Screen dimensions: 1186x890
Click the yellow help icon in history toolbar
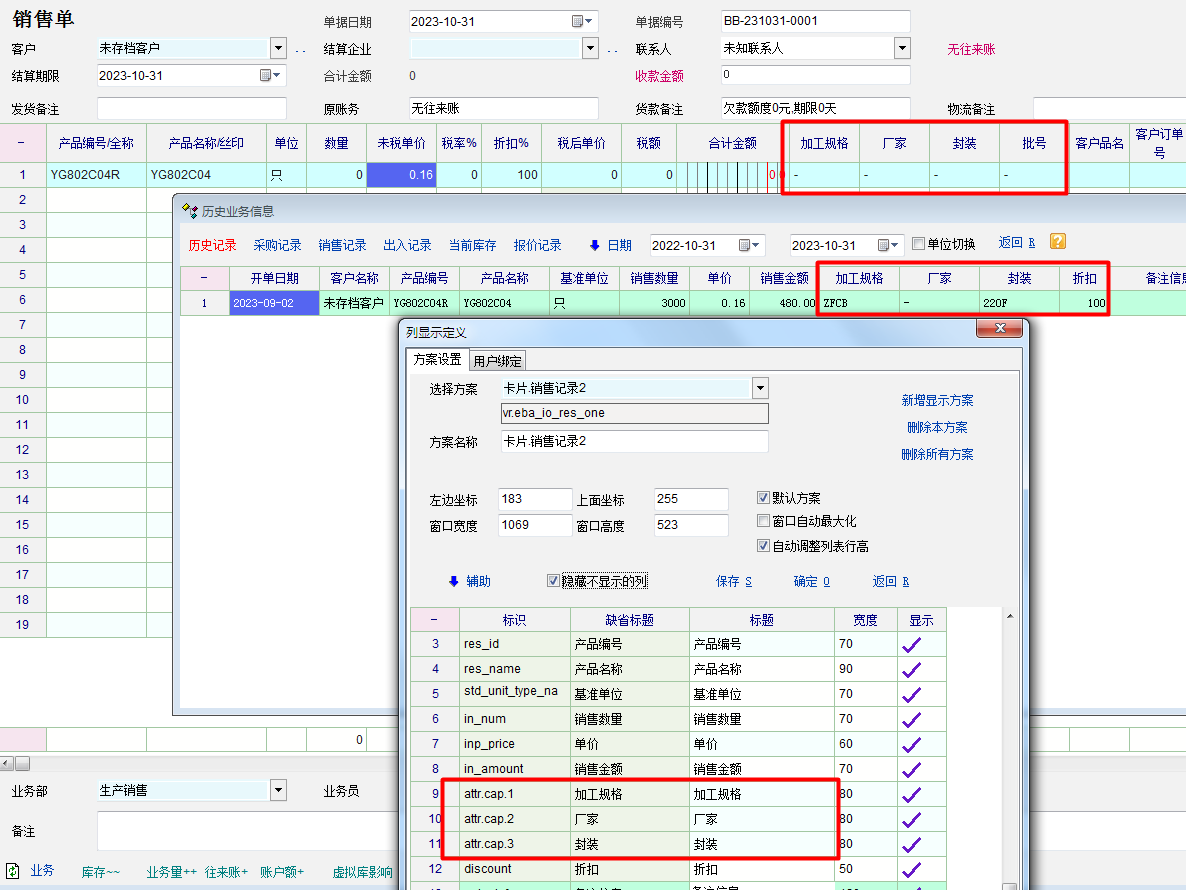[x=1057, y=242]
